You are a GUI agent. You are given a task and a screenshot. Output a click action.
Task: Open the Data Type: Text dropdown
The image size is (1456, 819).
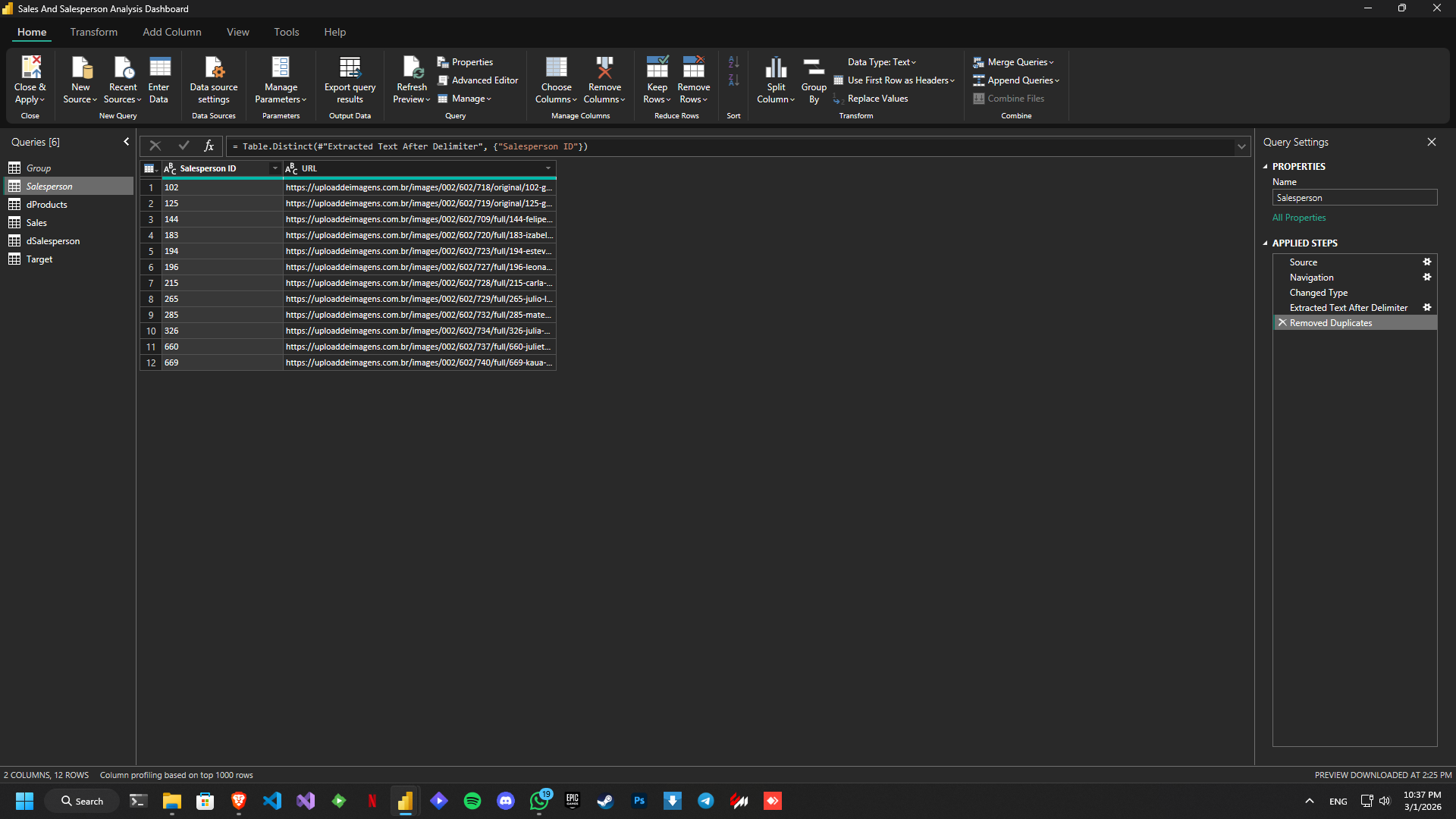881,62
